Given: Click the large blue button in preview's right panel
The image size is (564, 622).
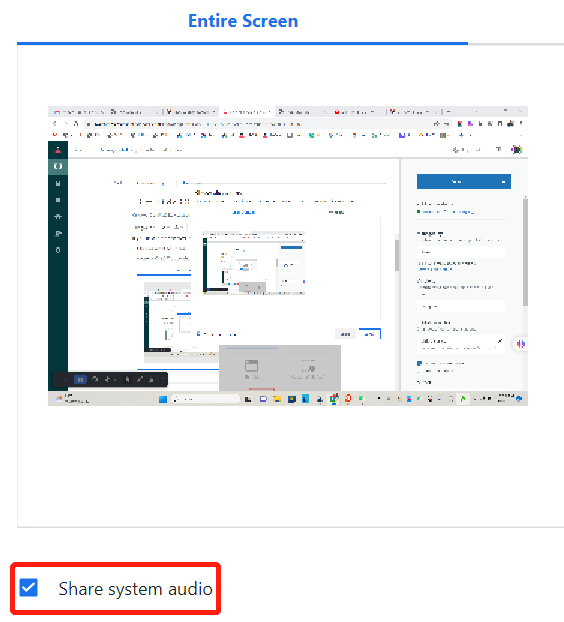Looking at the screenshot, I should click(463, 182).
